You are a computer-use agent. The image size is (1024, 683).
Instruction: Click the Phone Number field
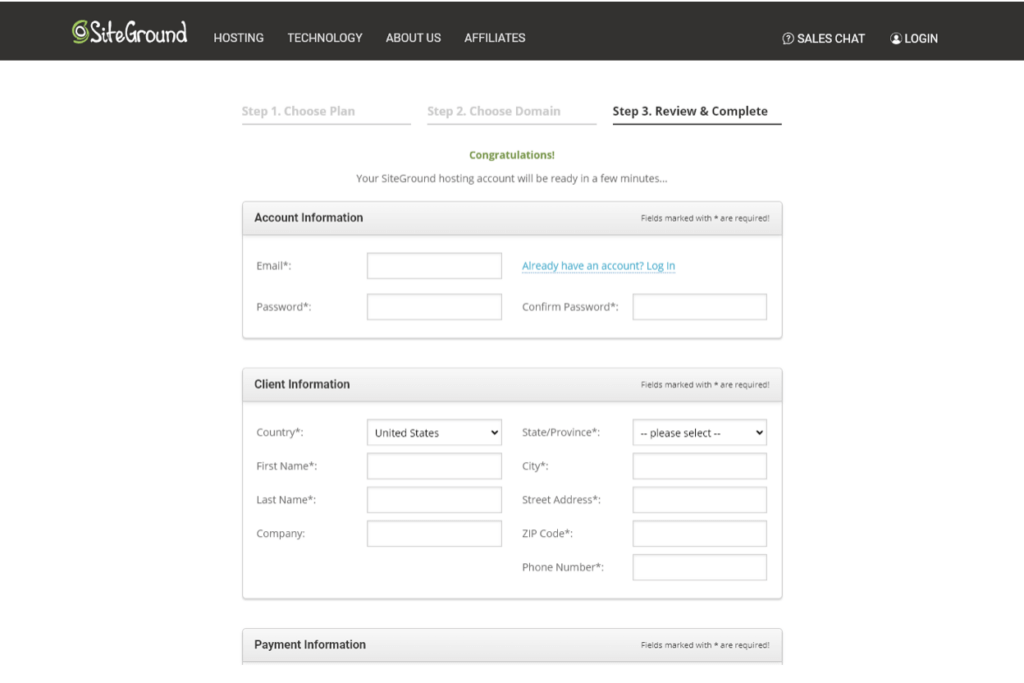[698, 567]
